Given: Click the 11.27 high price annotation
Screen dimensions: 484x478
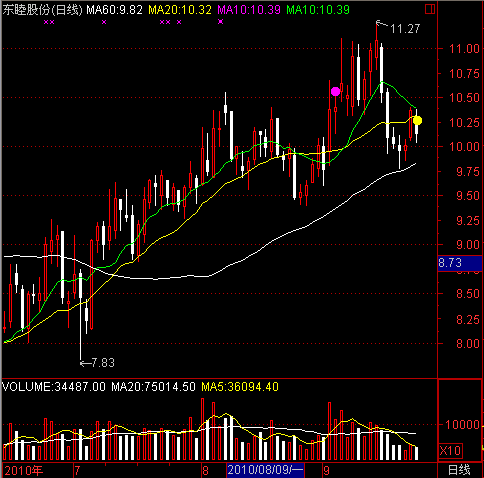Looking at the screenshot, I should point(405,29).
